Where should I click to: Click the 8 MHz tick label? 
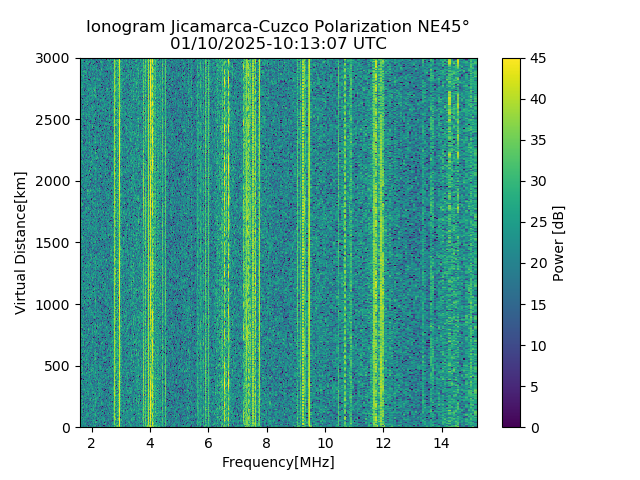click(x=267, y=443)
